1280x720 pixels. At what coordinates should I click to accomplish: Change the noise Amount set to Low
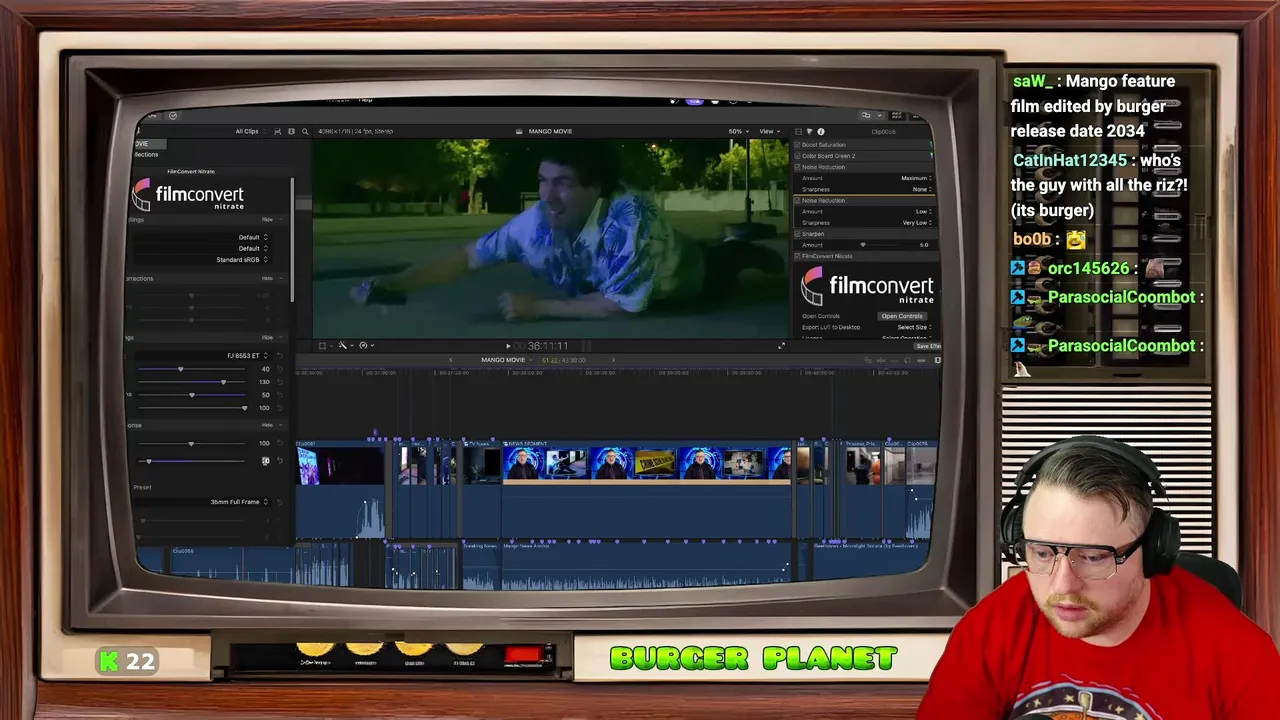coord(924,212)
